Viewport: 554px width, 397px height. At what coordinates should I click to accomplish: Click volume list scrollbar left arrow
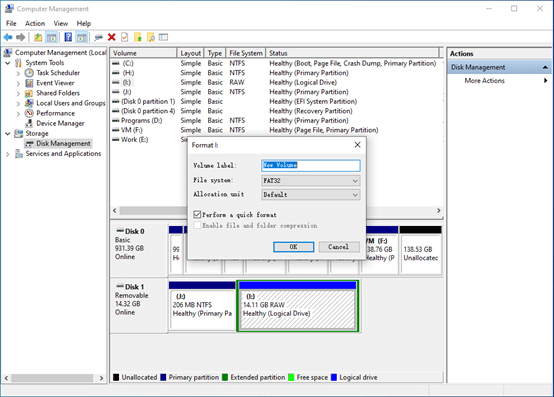(114, 211)
